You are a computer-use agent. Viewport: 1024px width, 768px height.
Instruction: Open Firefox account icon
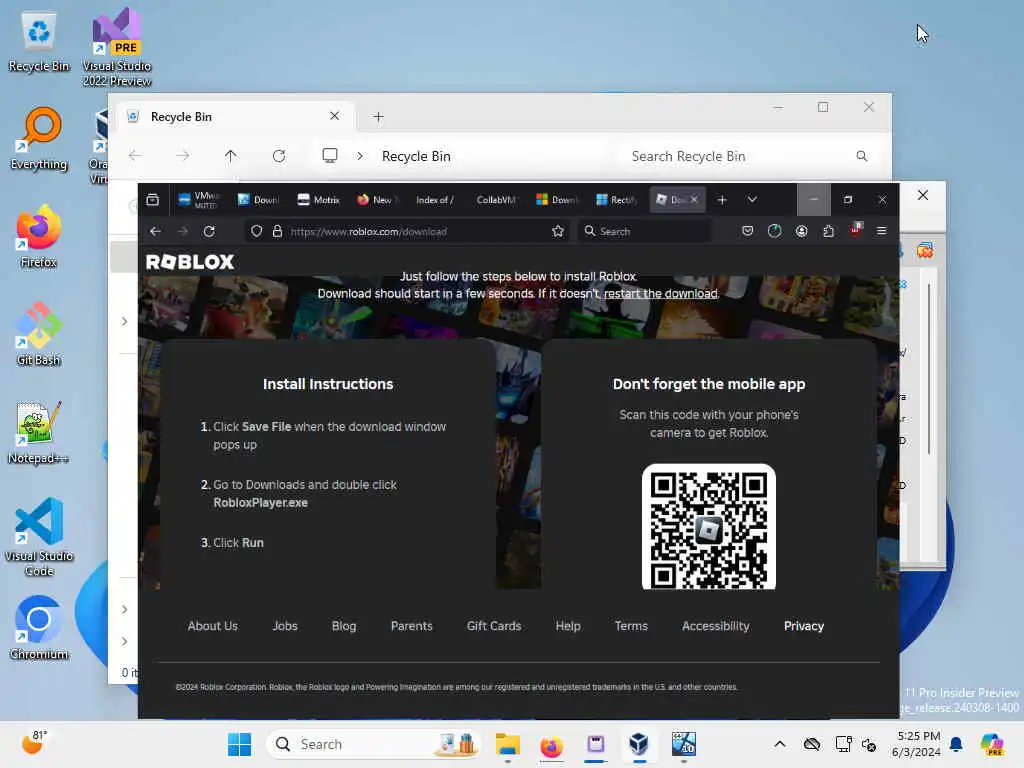(801, 231)
